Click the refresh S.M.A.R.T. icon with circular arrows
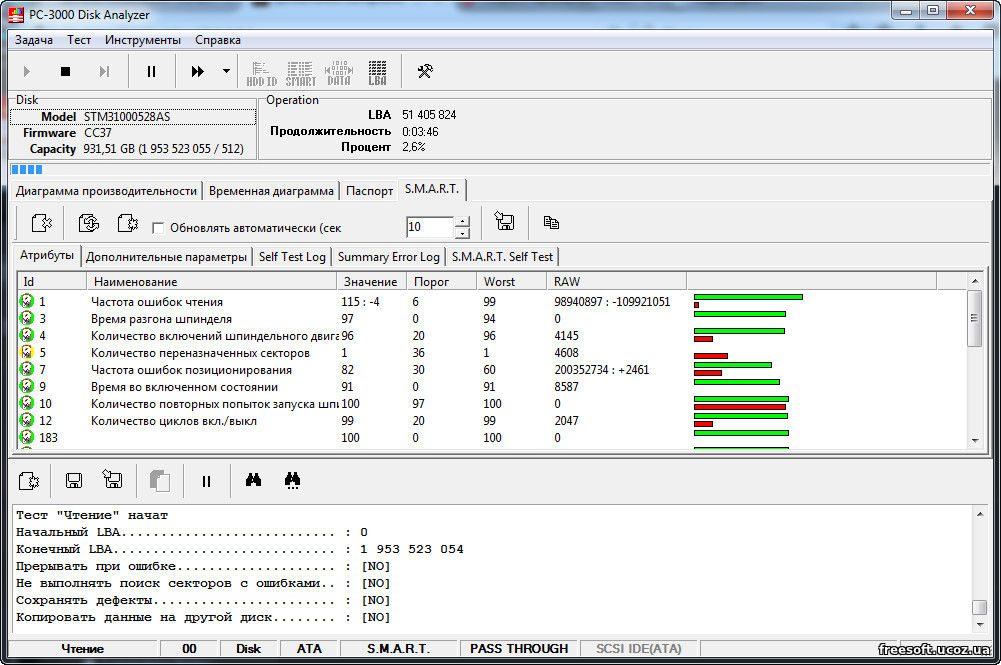 click(89, 223)
